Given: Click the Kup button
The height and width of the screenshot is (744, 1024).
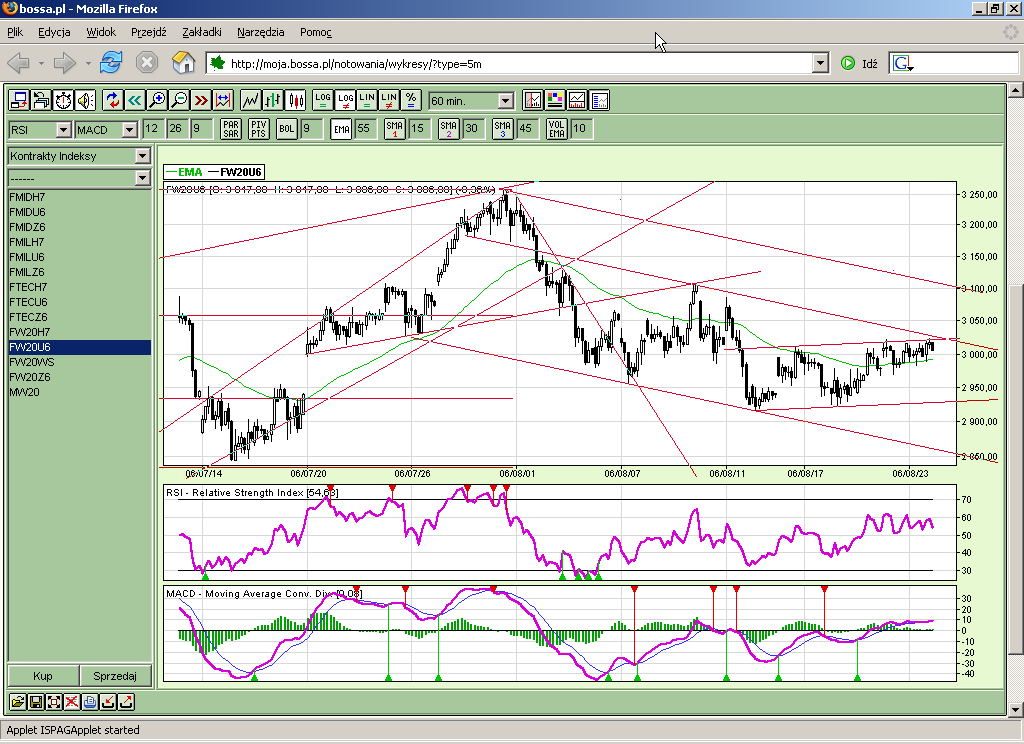Looking at the screenshot, I should (43, 676).
